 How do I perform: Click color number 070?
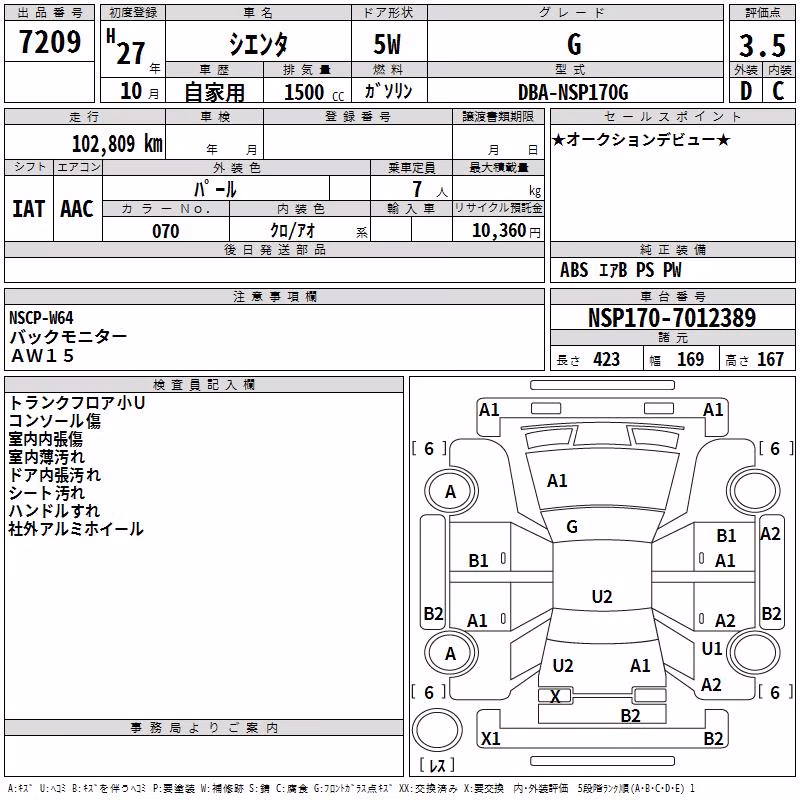tap(166, 231)
